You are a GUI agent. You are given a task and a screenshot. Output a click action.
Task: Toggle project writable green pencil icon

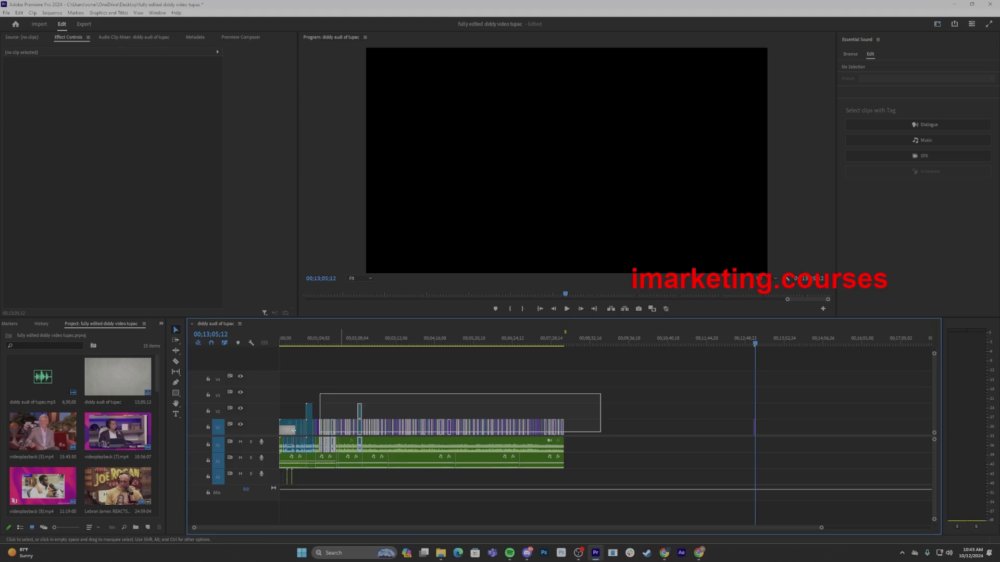point(8,527)
